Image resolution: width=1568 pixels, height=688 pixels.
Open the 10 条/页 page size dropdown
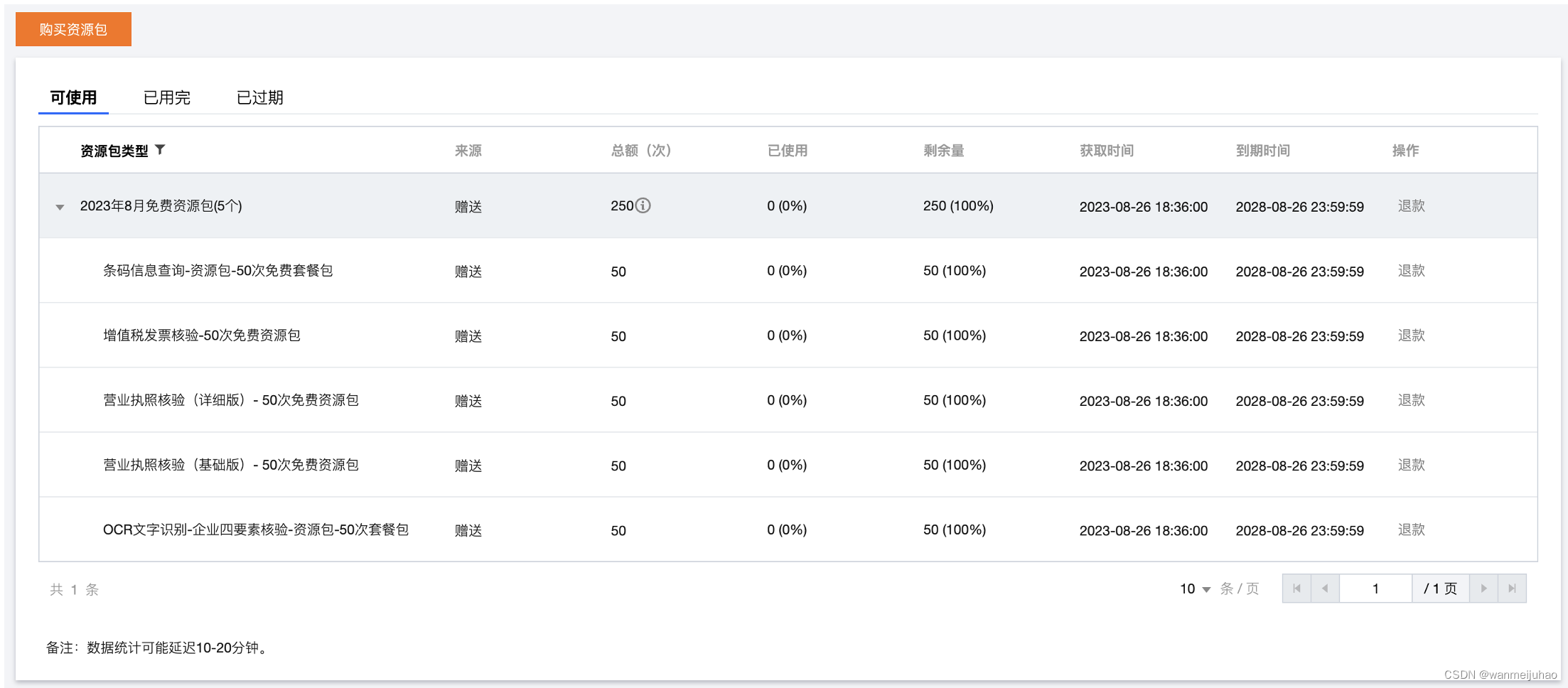(x=1195, y=588)
